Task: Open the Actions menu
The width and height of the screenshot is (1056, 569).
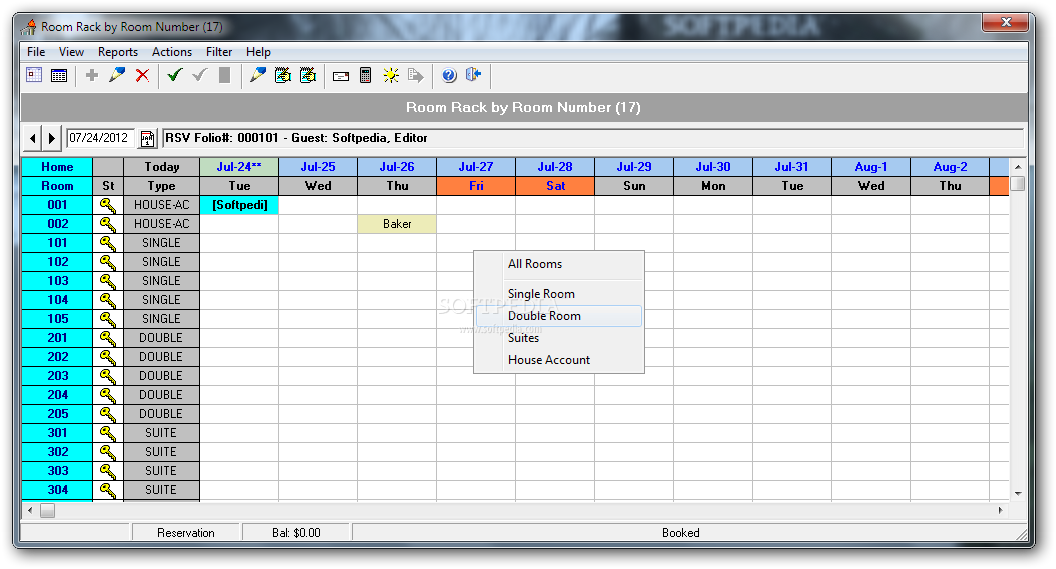Action: [172, 52]
